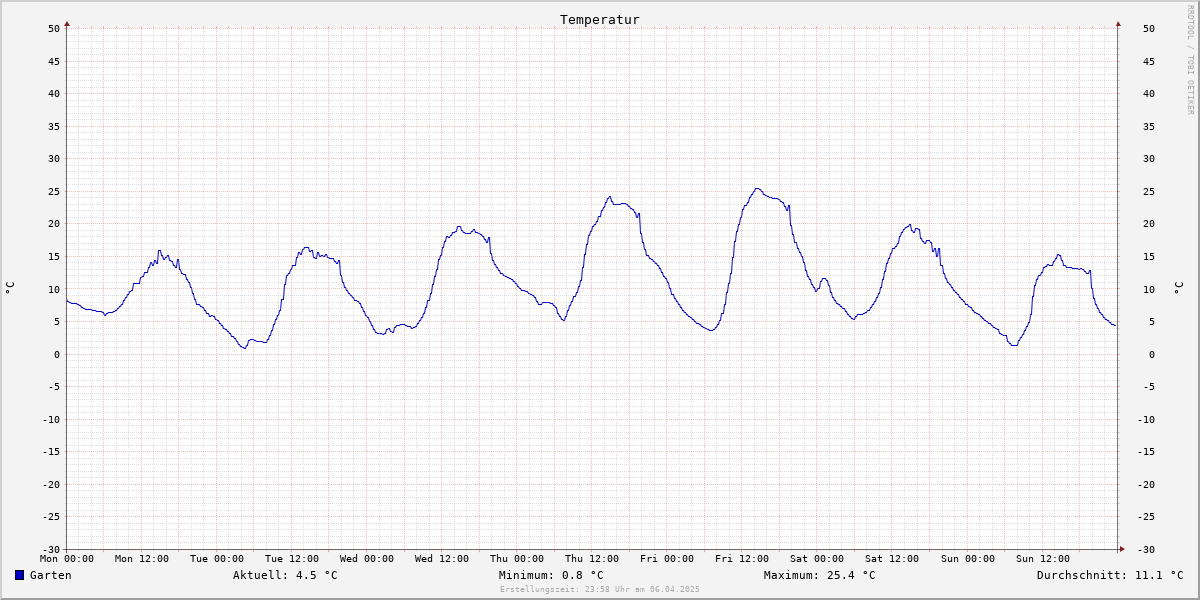
Task: Click the 'Maximum: 25.4 °C' value
Action: click(x=820, y=575)
